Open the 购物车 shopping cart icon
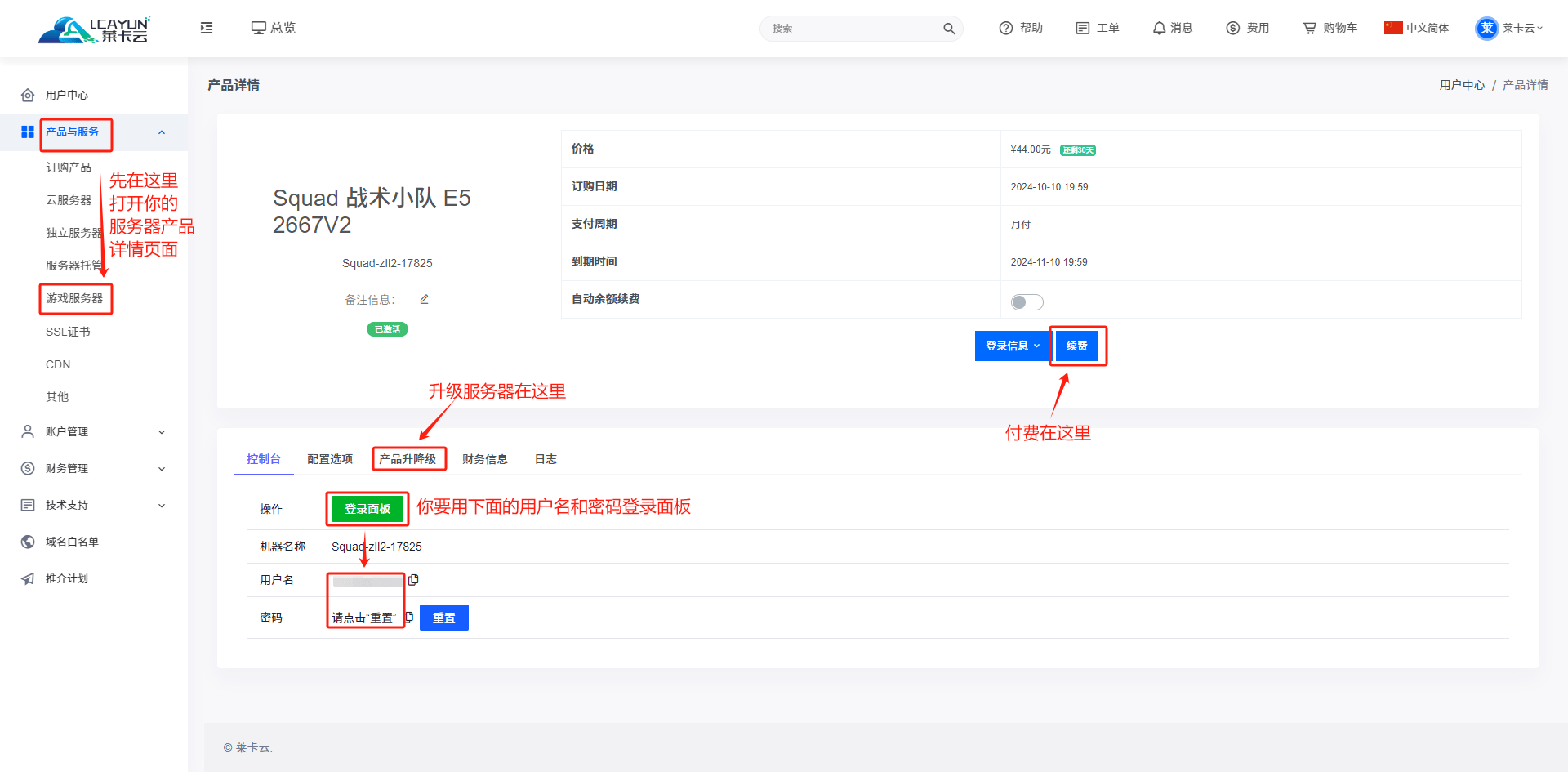The height and width of the screenshot is (772, 1568). 1310,28
